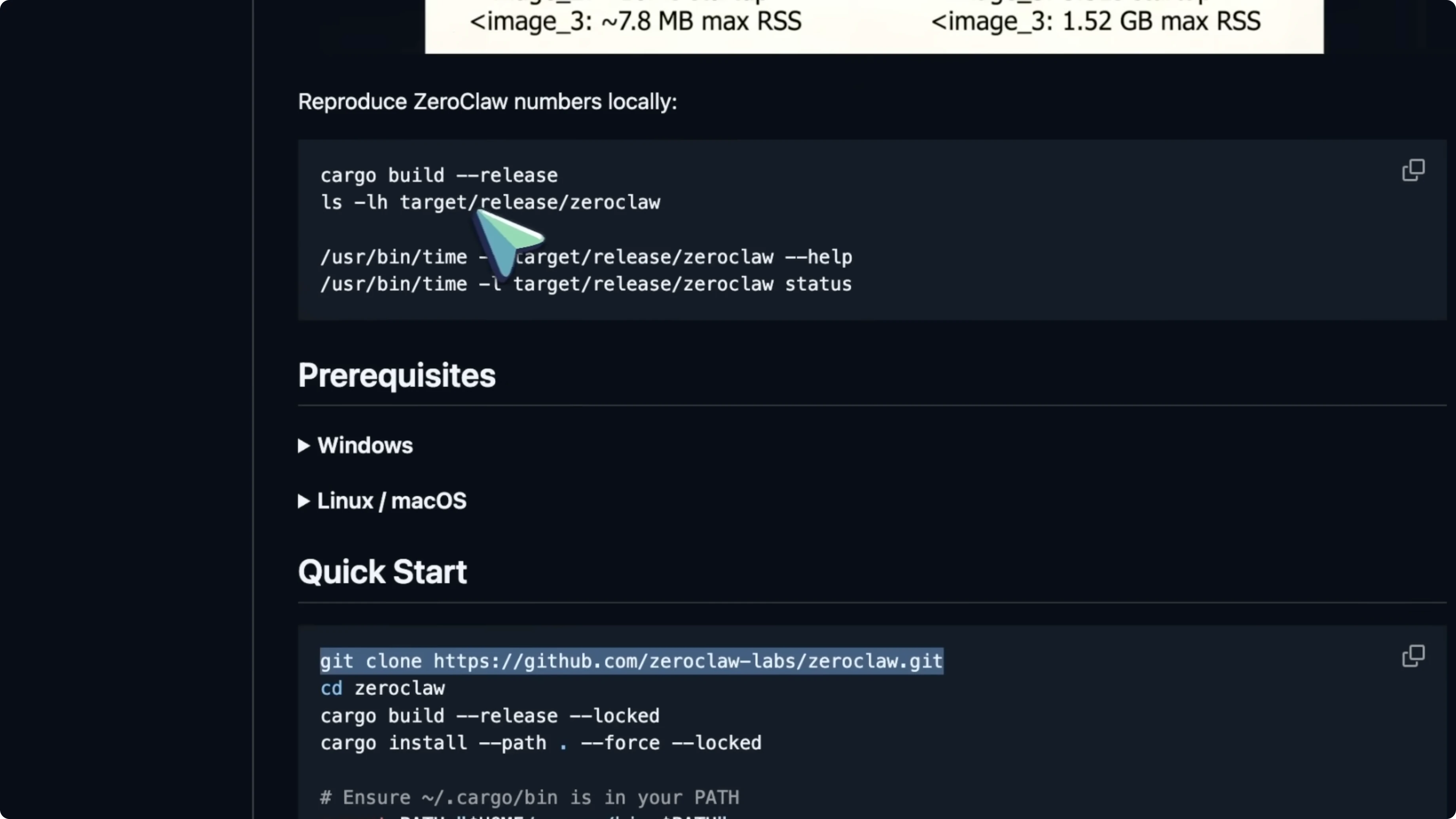This screenshot has height=819, width=1456.
Task: Click the Windows summary label
Action: click(365, 446)
